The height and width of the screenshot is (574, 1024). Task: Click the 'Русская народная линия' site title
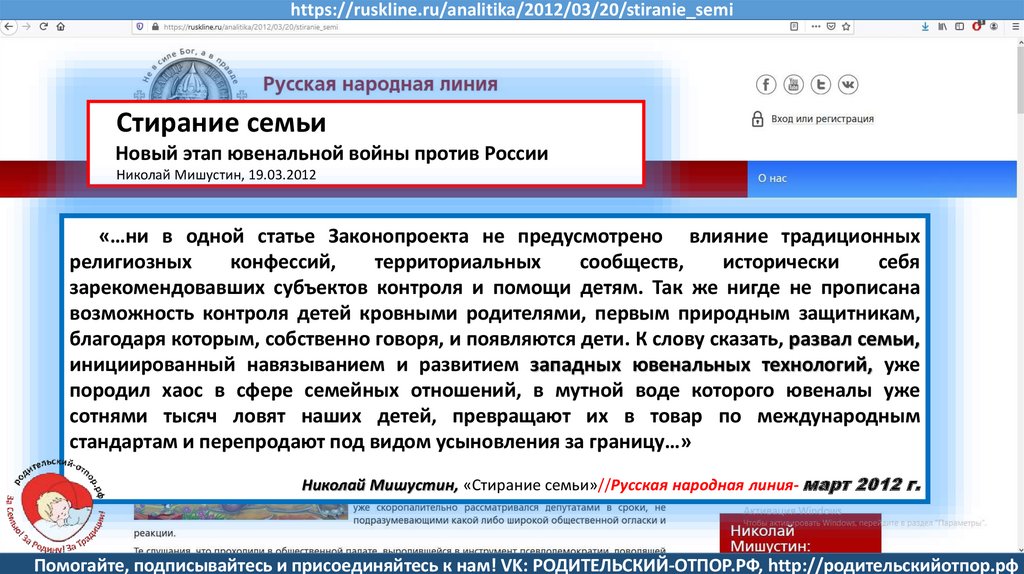pos(380,84)
